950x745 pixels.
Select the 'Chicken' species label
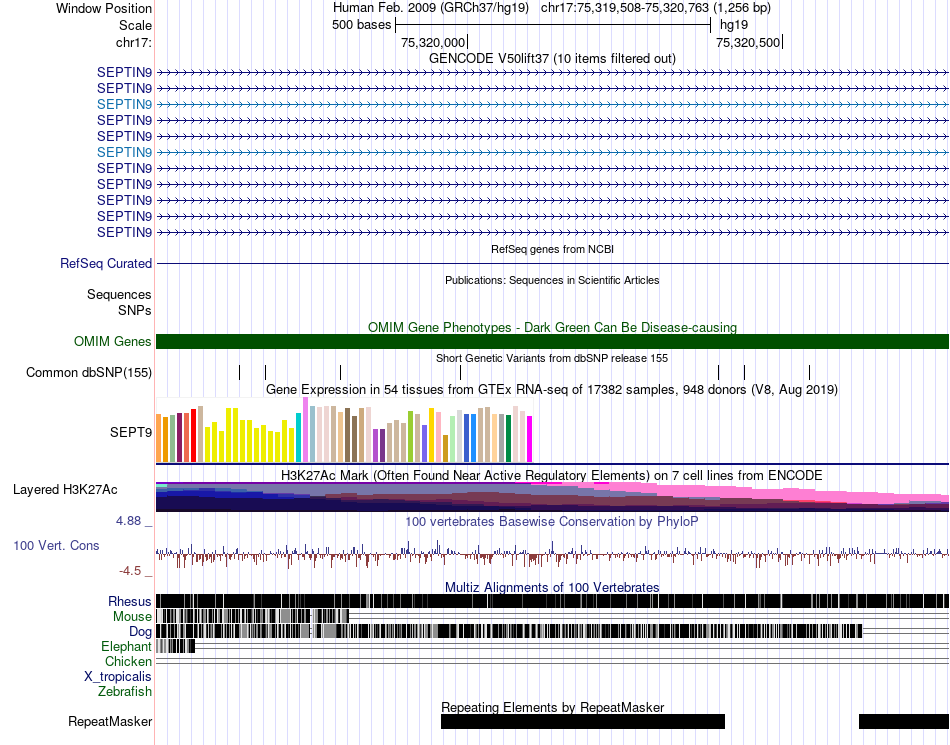(128, 661)
